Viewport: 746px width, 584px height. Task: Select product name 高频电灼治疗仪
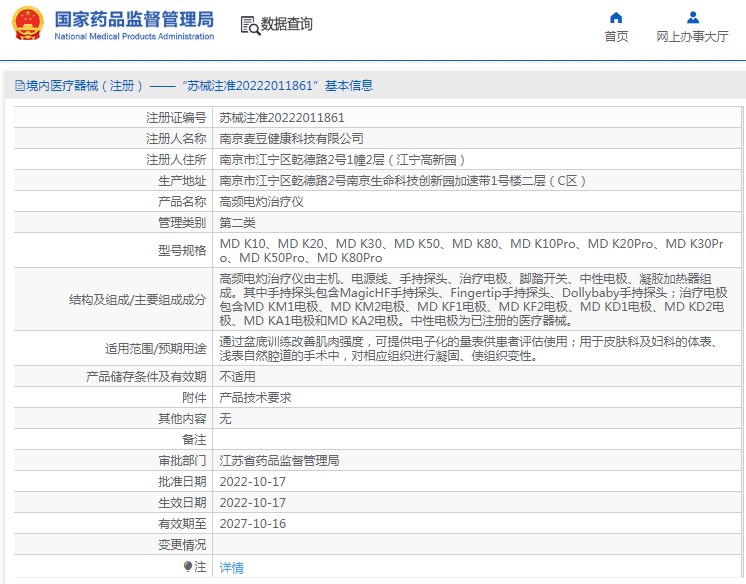[261, 202]
